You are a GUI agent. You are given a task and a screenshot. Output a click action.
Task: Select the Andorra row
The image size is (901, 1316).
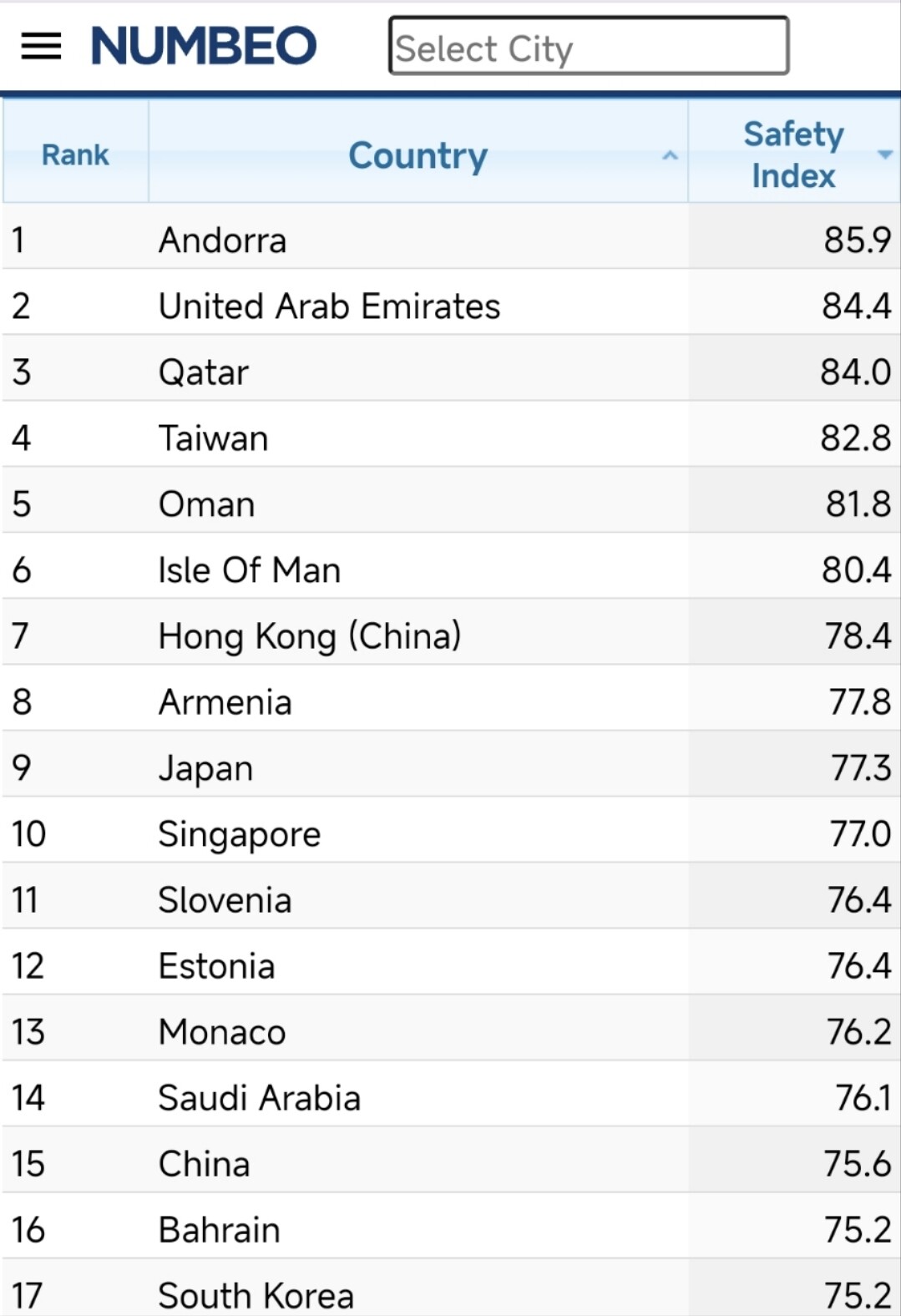pos(222,240)
